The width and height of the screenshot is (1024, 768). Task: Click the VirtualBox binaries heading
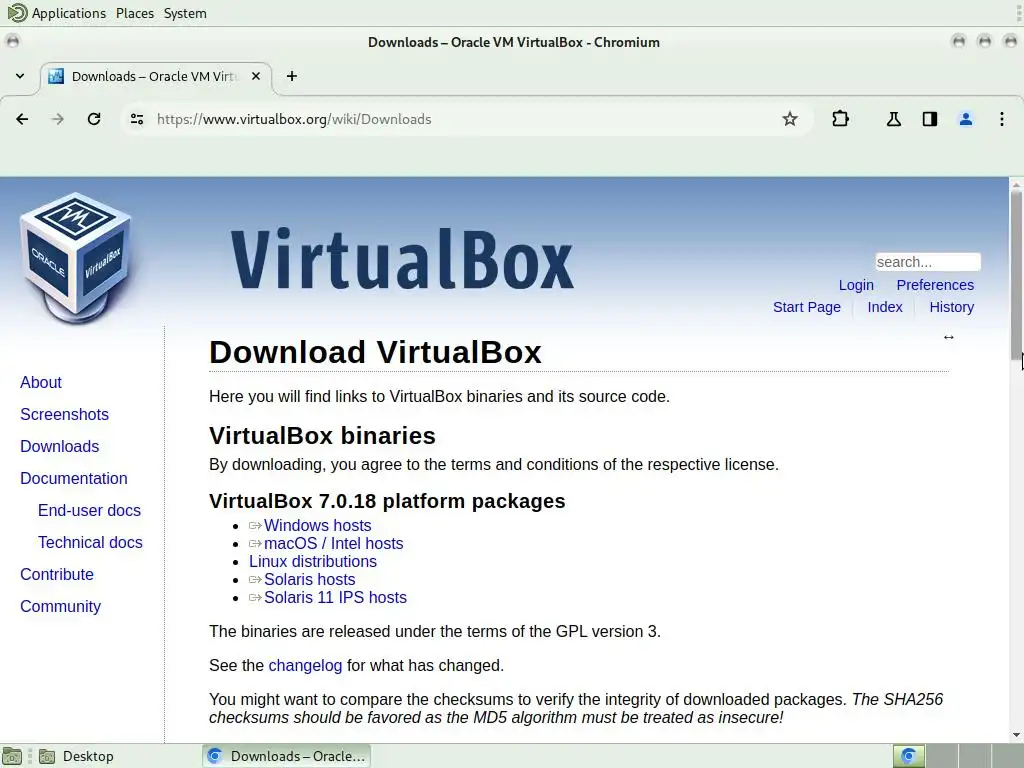322,436
